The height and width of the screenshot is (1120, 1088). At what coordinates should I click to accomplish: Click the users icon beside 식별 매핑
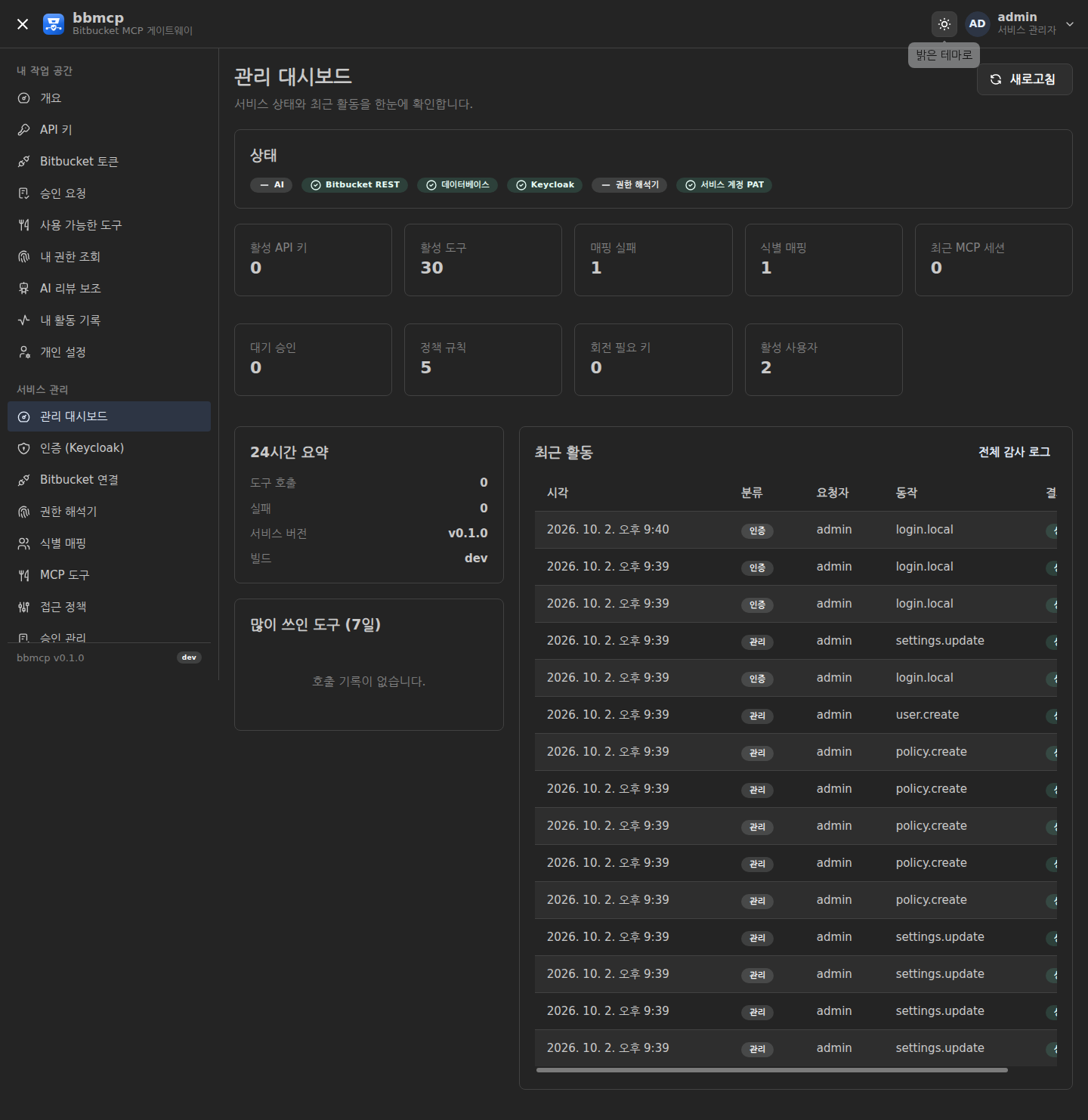coord(24,543)
